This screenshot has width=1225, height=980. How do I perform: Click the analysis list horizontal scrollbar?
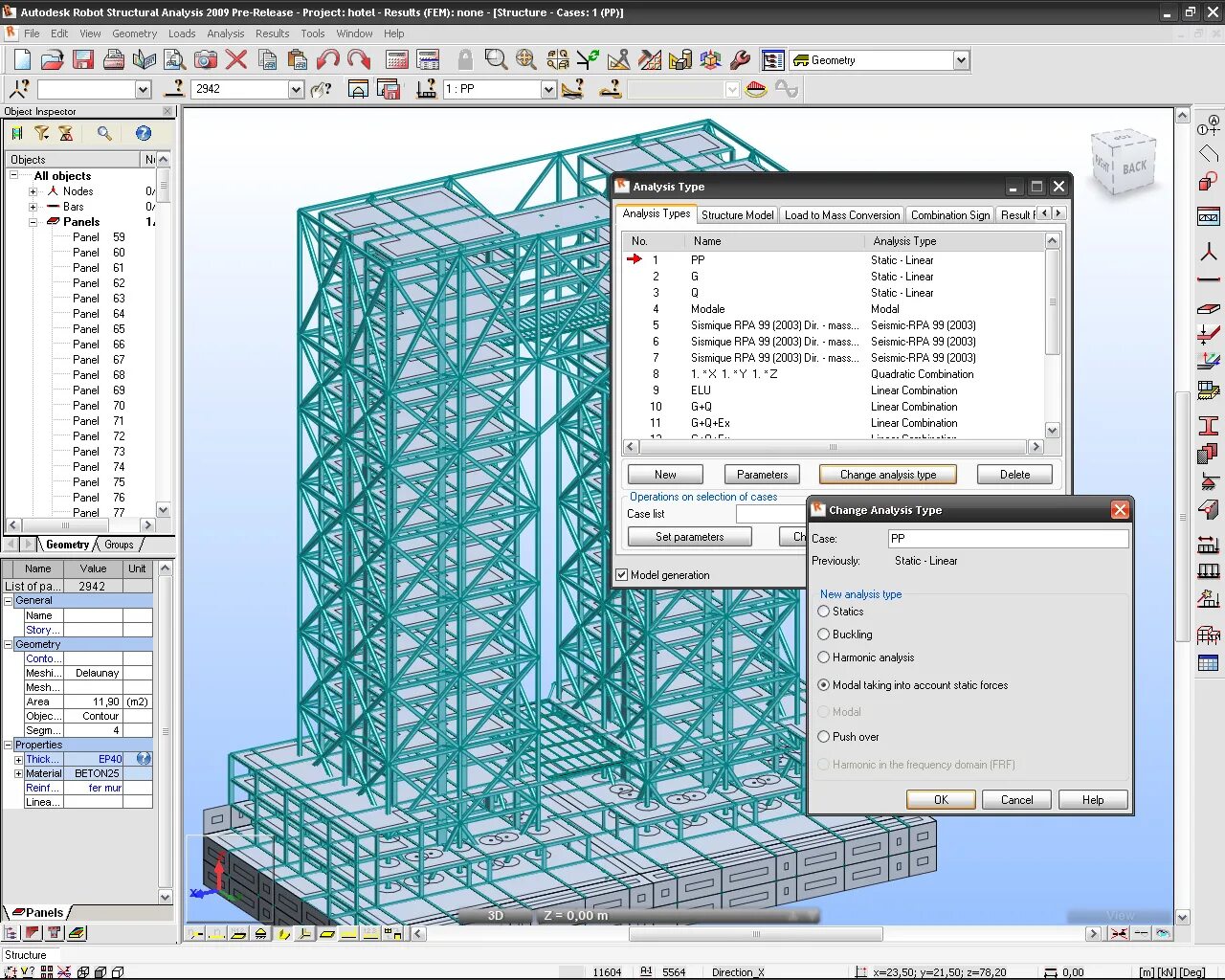coord(833,447)
